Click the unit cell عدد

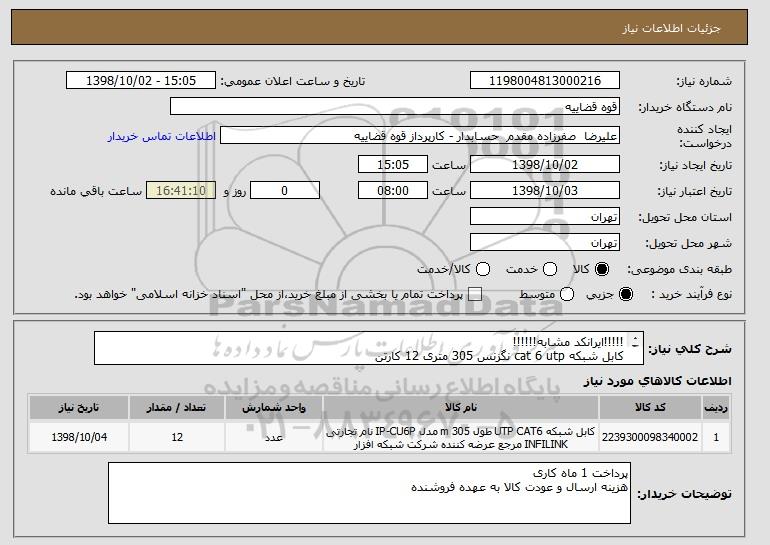274,437
